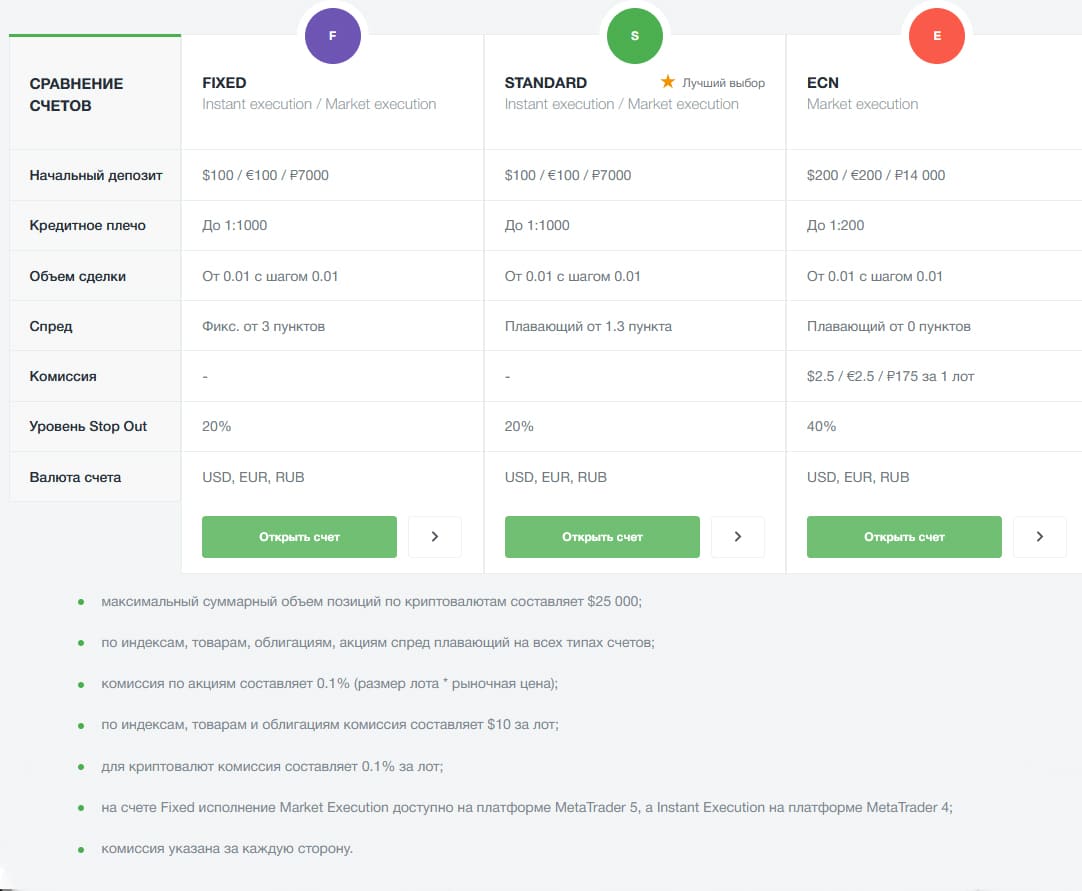Click the Спред row label
1082x891 pixels.
[x=51, y=326]
